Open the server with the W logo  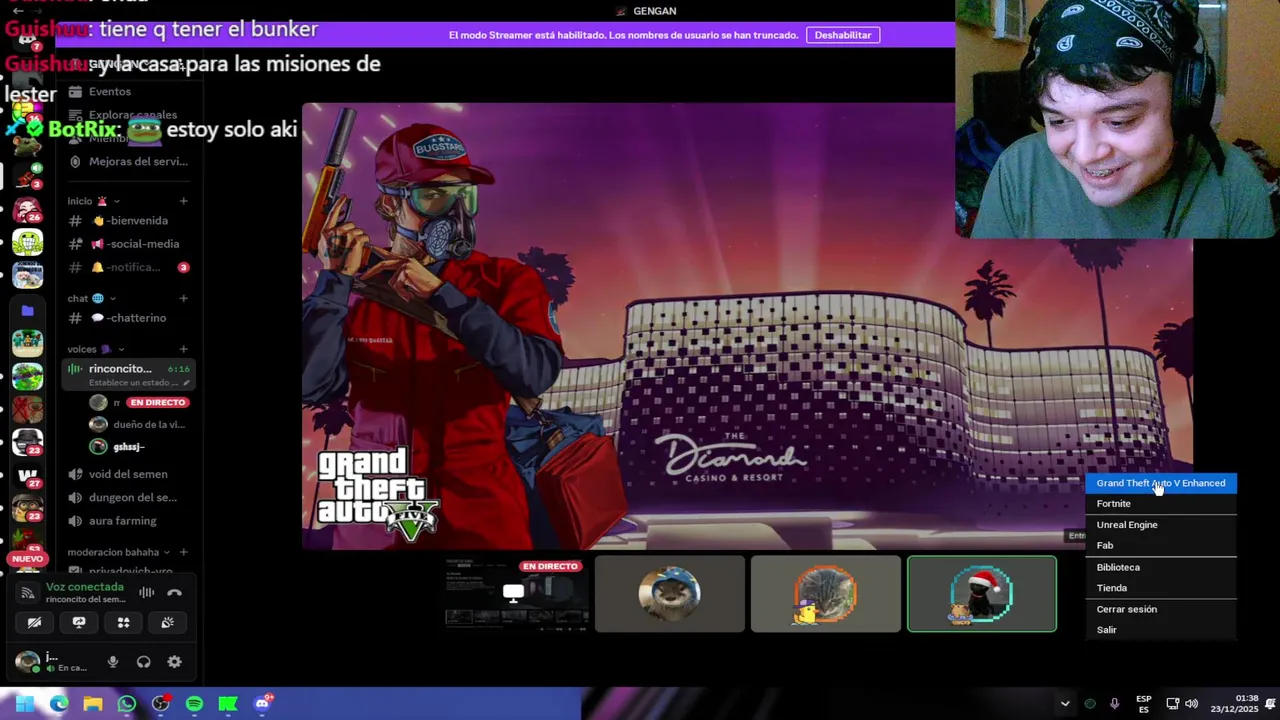27,475
